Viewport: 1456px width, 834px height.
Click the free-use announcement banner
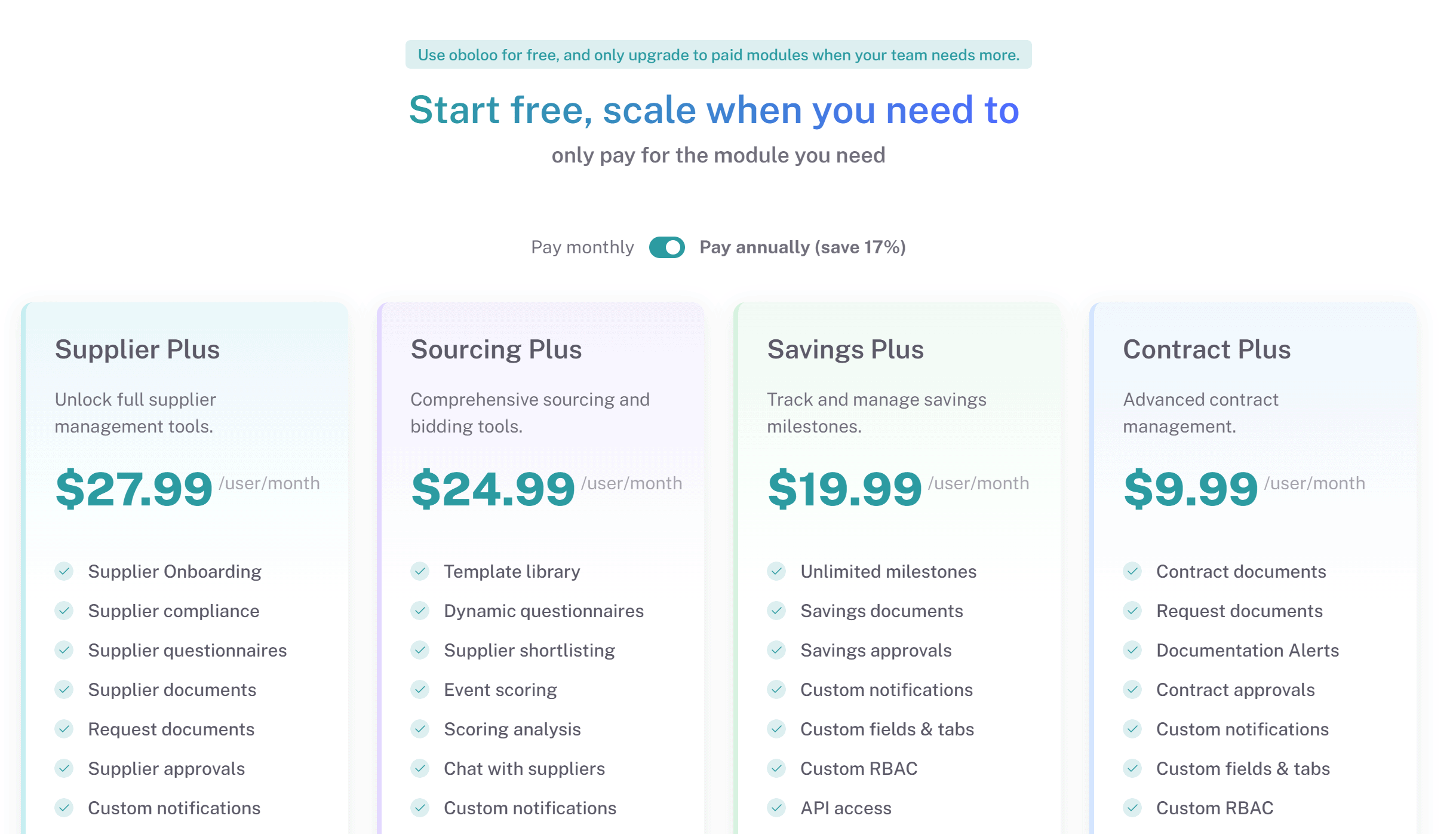(x=718, y=55)
